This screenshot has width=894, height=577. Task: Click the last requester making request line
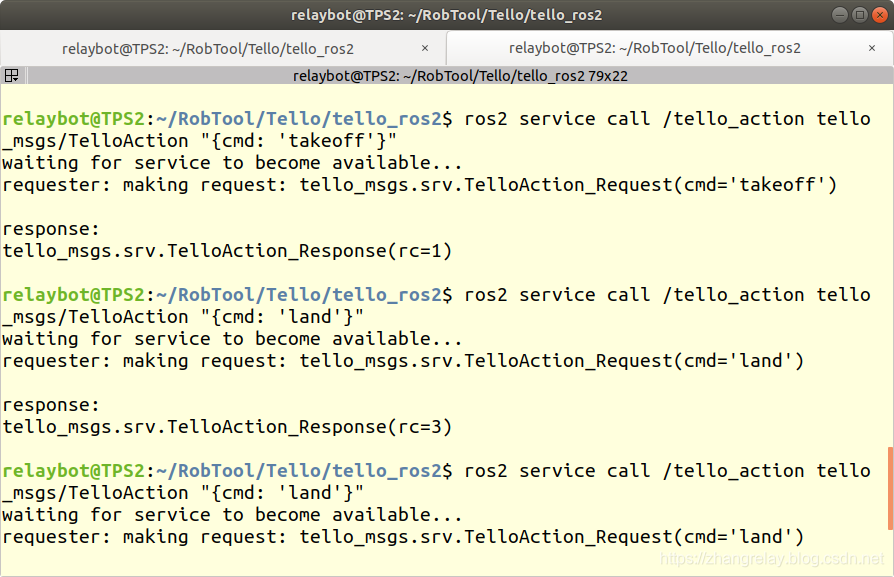coord(403,537)
